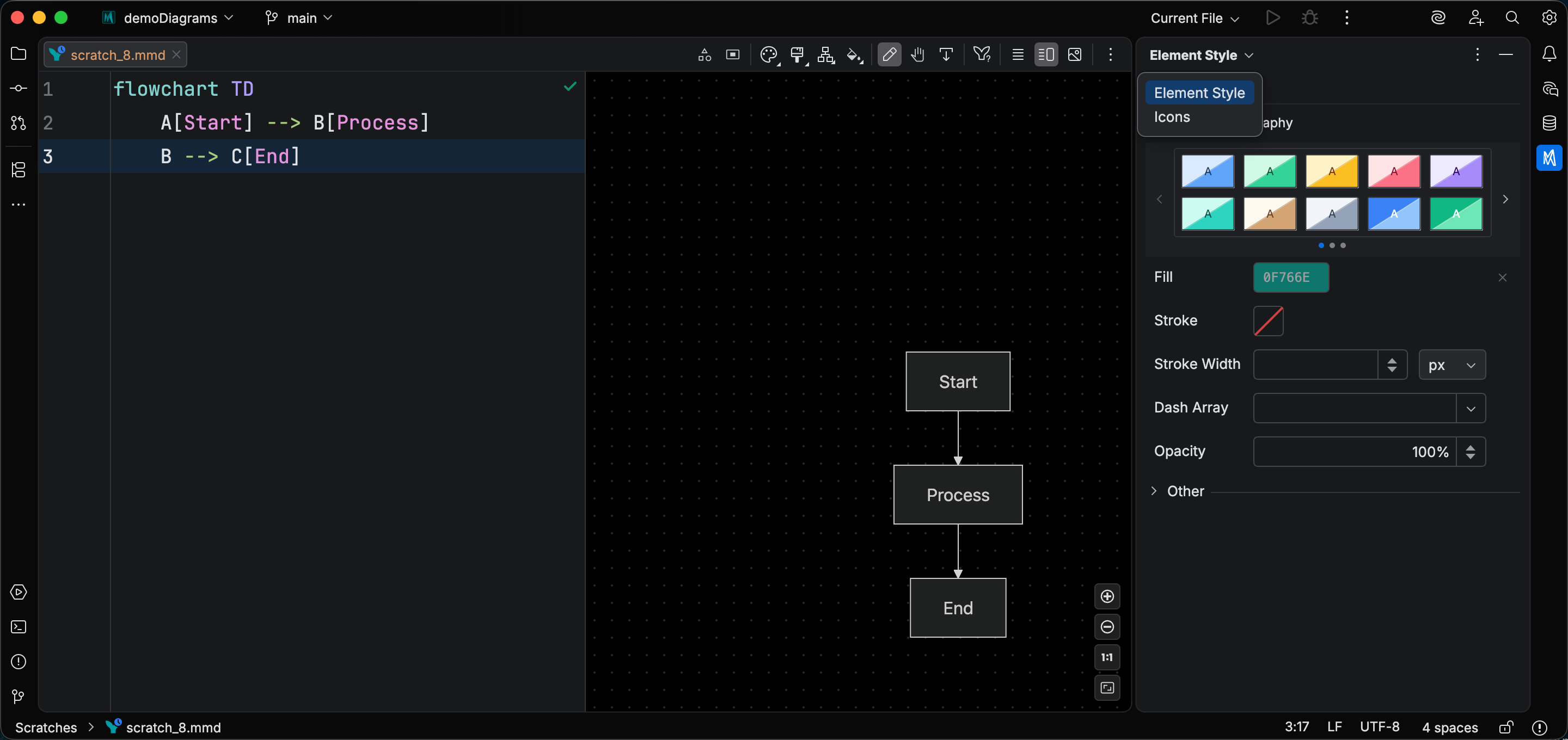
Task: Open the Services tool window
Action: click(19, 592)
